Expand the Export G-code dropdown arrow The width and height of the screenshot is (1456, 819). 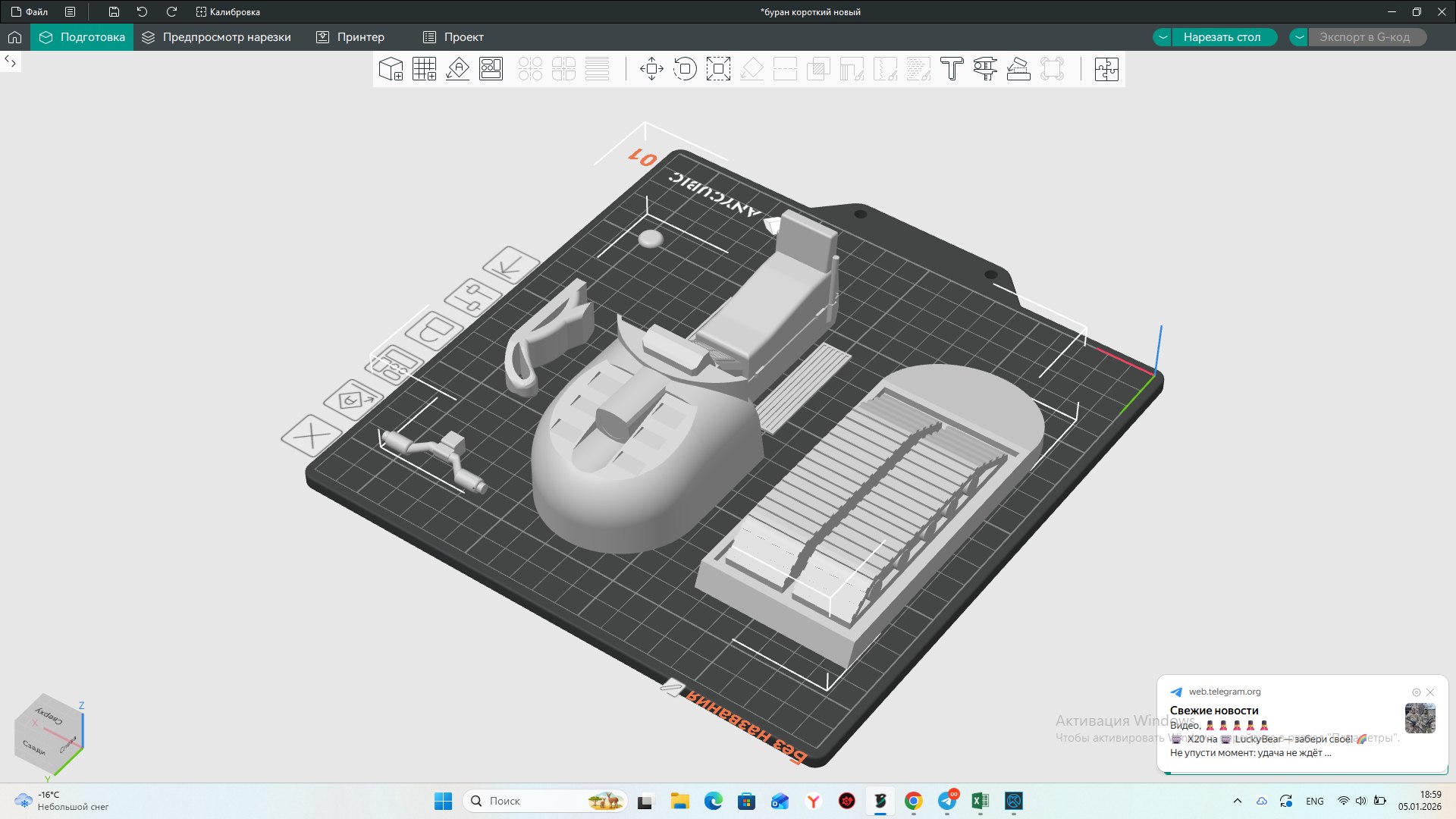tap(1299, 37)
